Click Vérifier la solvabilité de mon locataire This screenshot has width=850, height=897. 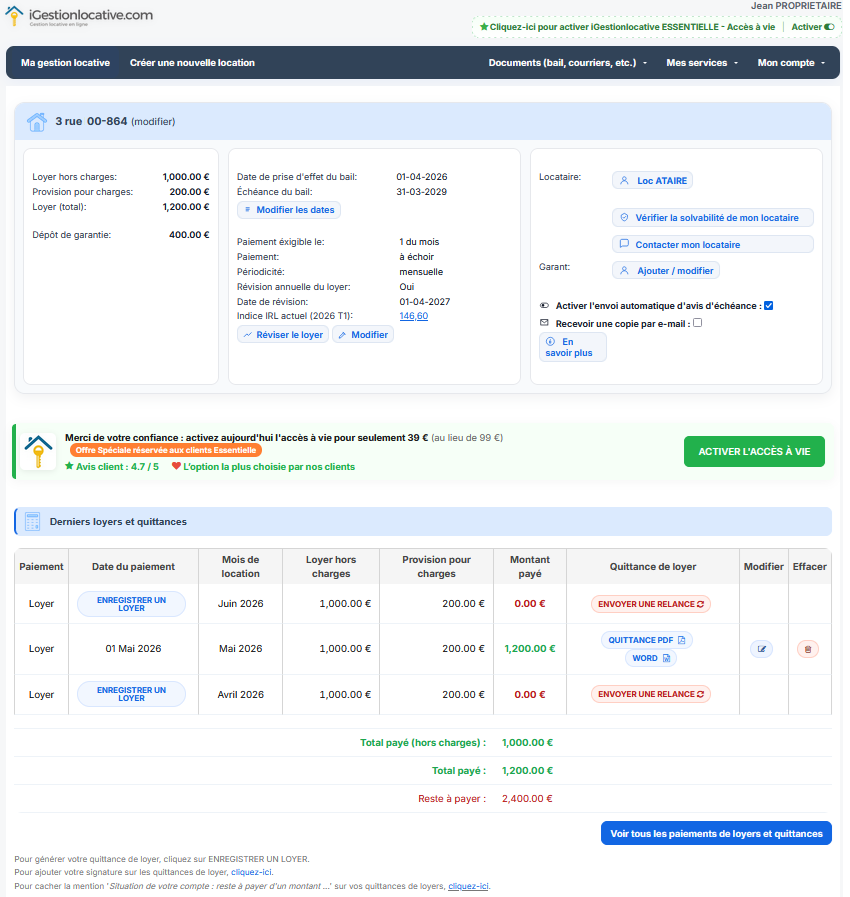[x=713, y=218]
